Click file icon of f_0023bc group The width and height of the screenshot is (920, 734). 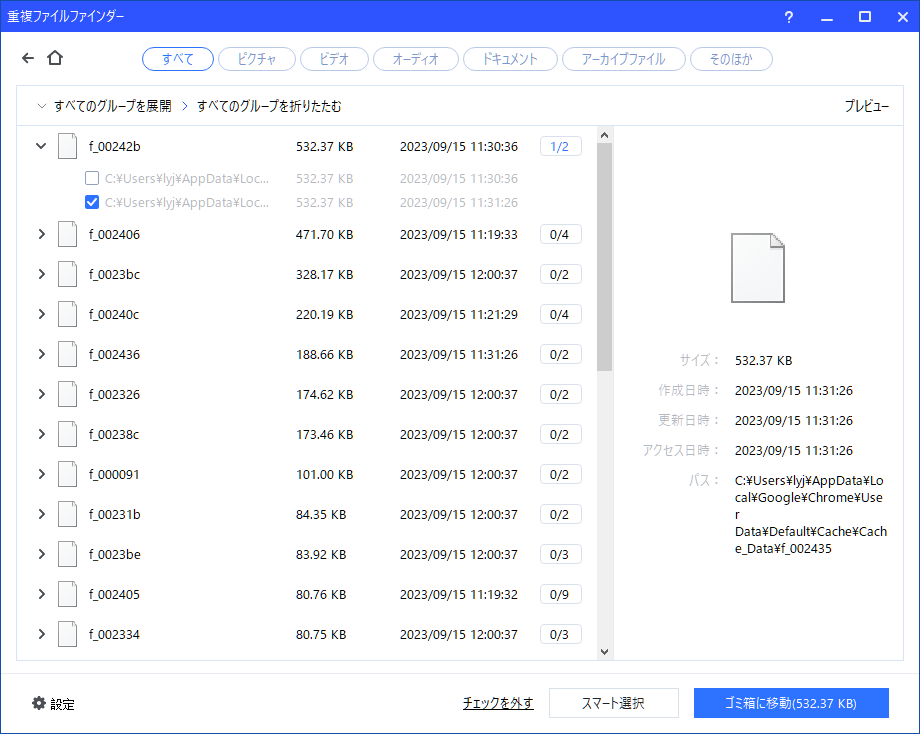[67, 274]
